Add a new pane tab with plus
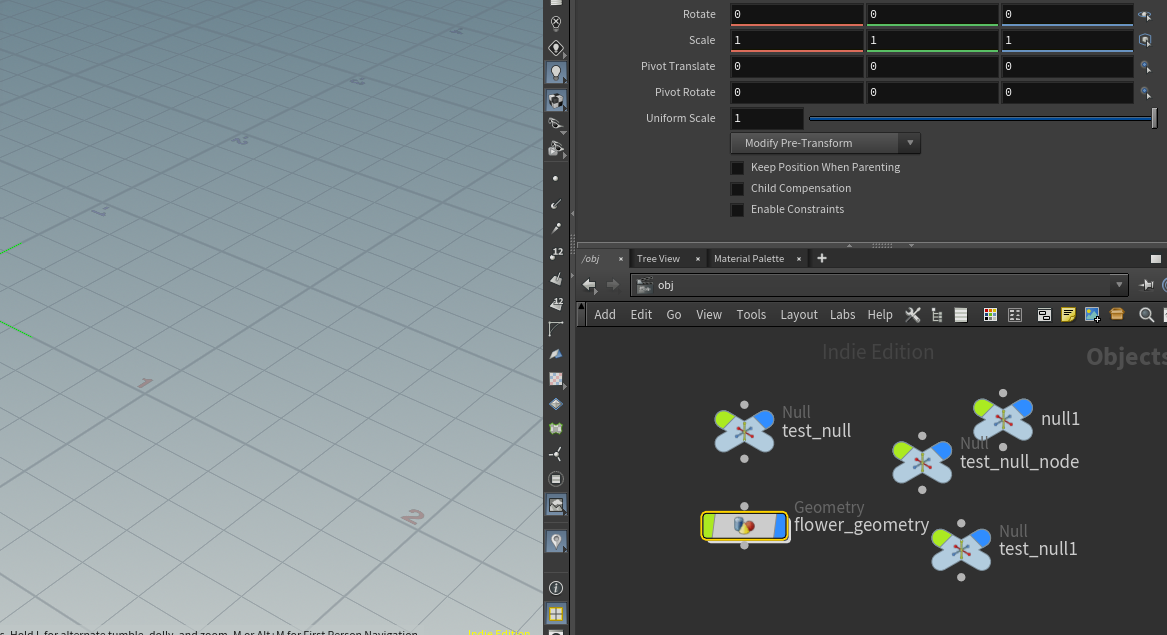 pos(822,258)
